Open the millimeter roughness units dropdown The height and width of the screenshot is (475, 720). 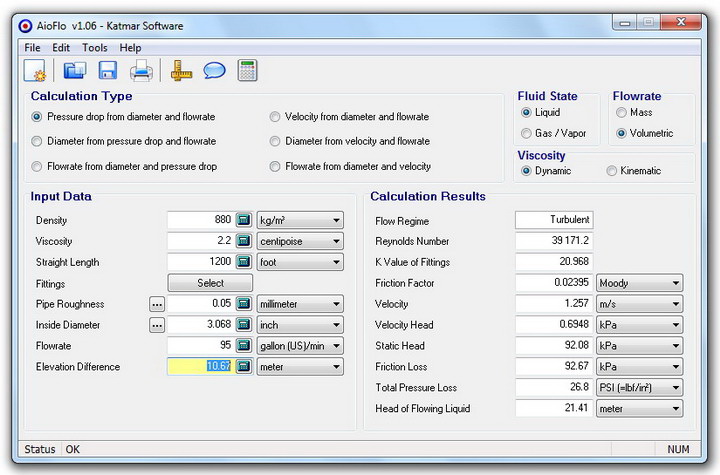click(300, 304)
